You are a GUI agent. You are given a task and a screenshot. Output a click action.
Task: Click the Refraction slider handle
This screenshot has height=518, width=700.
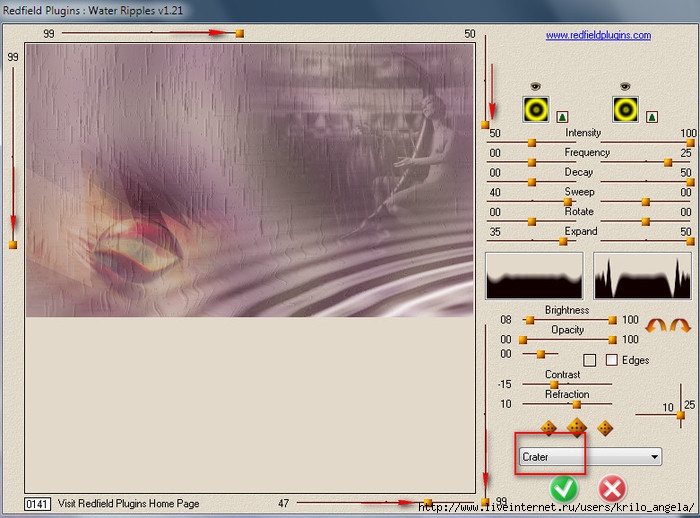[576, 405]
